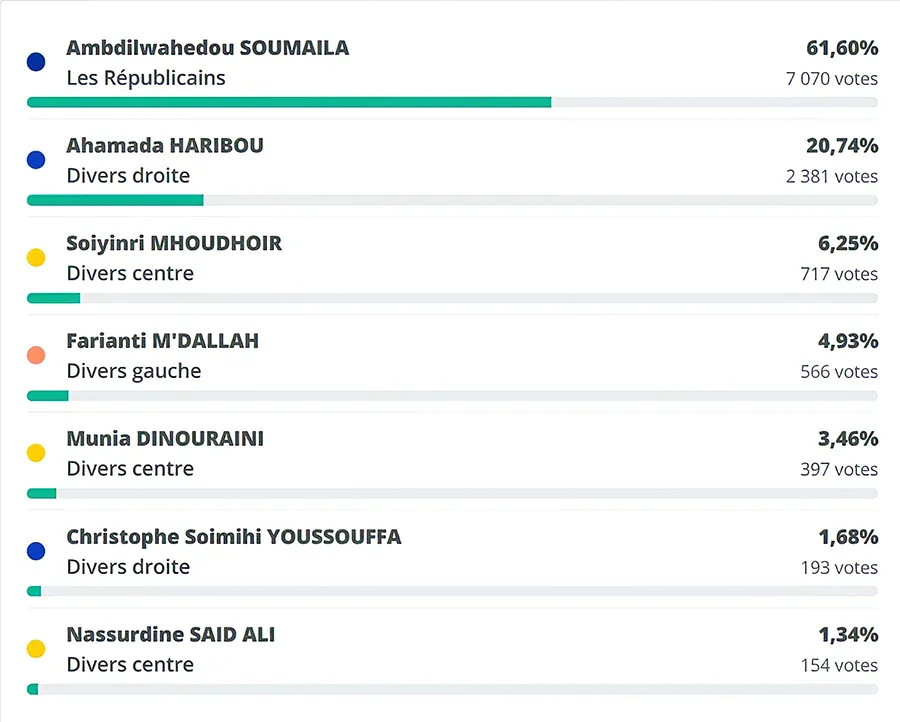Viewport: 900px width, 722px height.
Task: Click the yellow dot beside Munia DINOURAINI
Action: pos(36,453)
